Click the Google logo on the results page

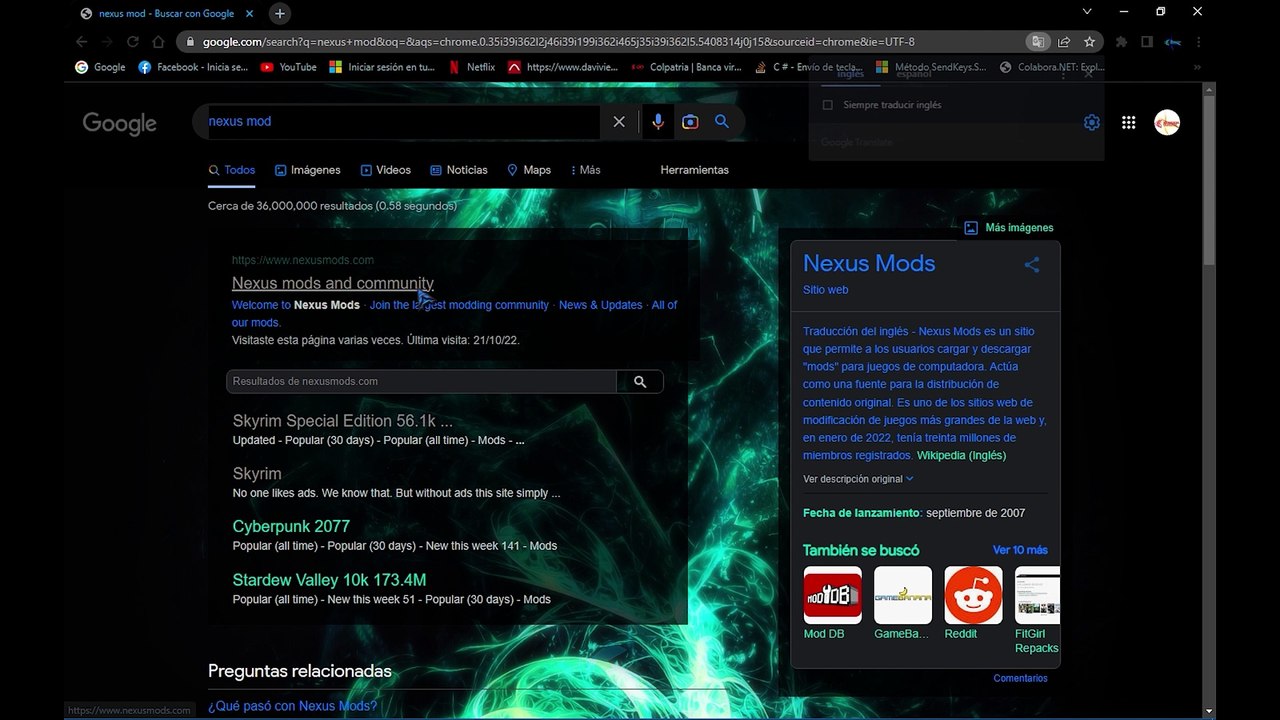coord(120,123)
